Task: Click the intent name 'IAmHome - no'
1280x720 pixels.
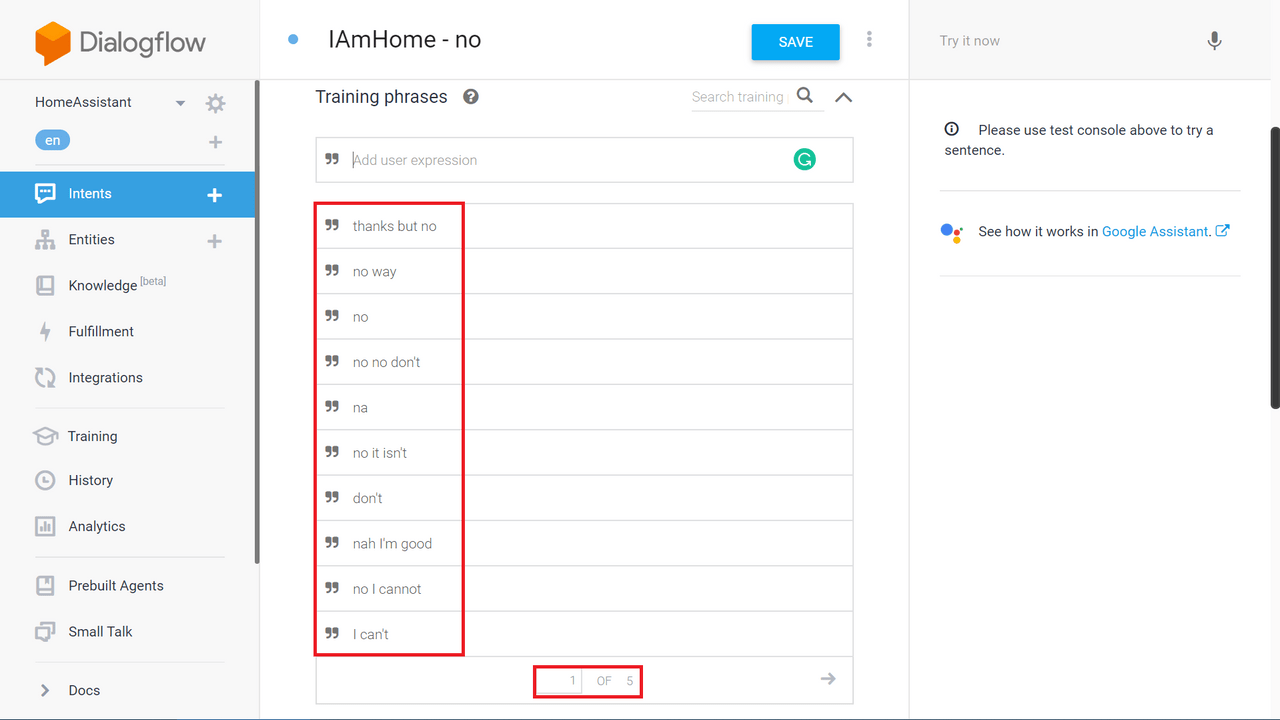Action: 404,40
